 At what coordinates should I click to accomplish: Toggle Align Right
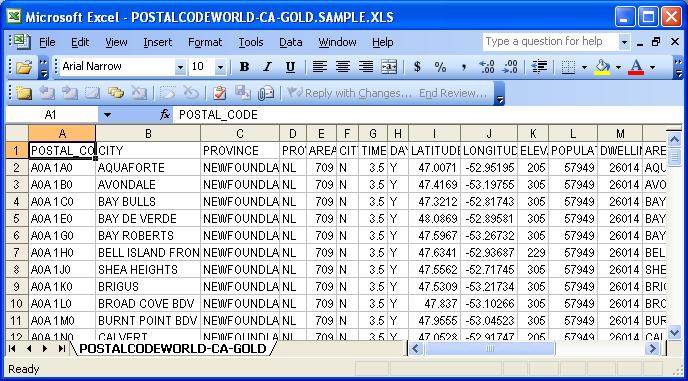click(x=366, y=67)
